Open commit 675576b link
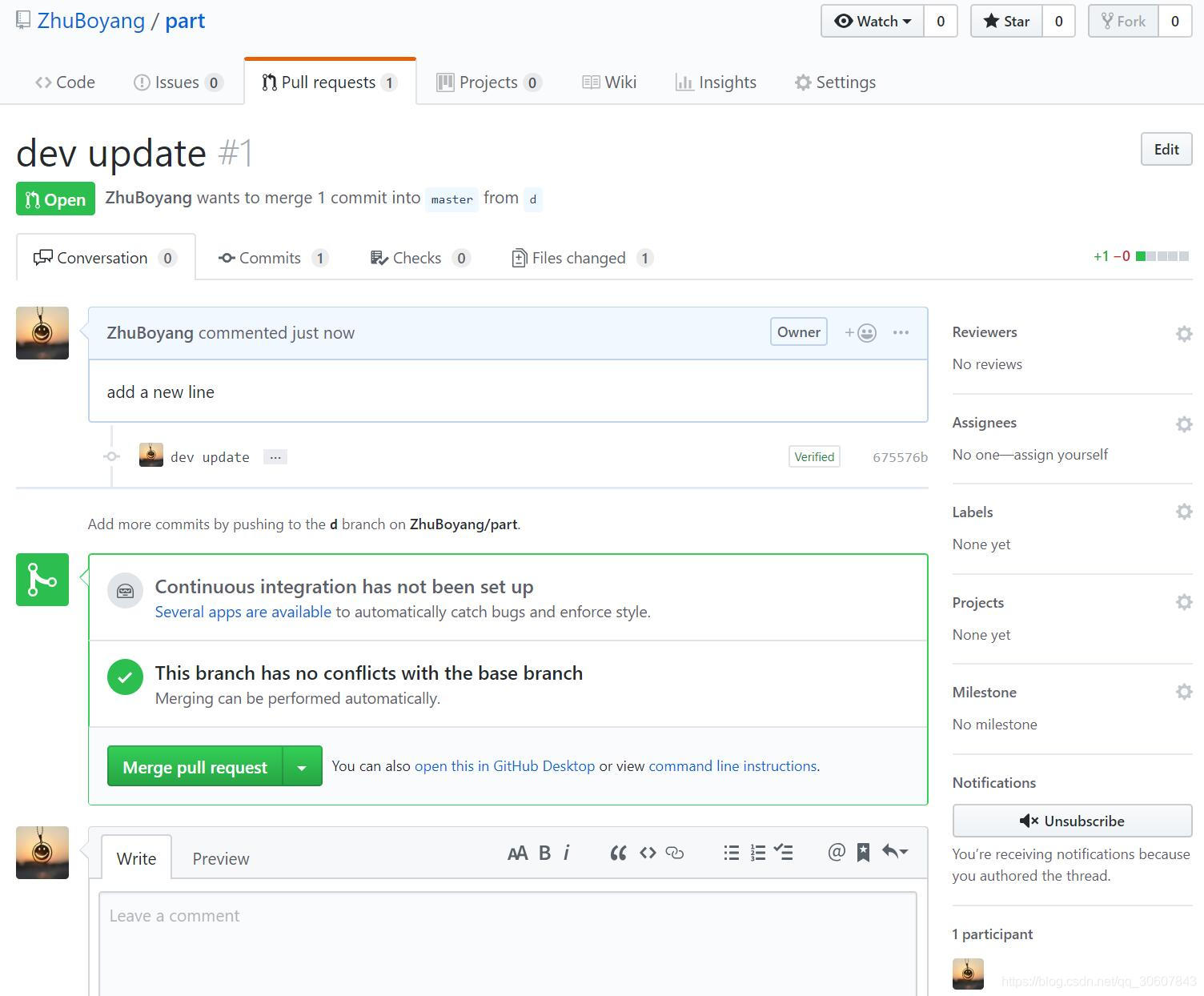The image size is (1204, 996). tap(900, 457)
